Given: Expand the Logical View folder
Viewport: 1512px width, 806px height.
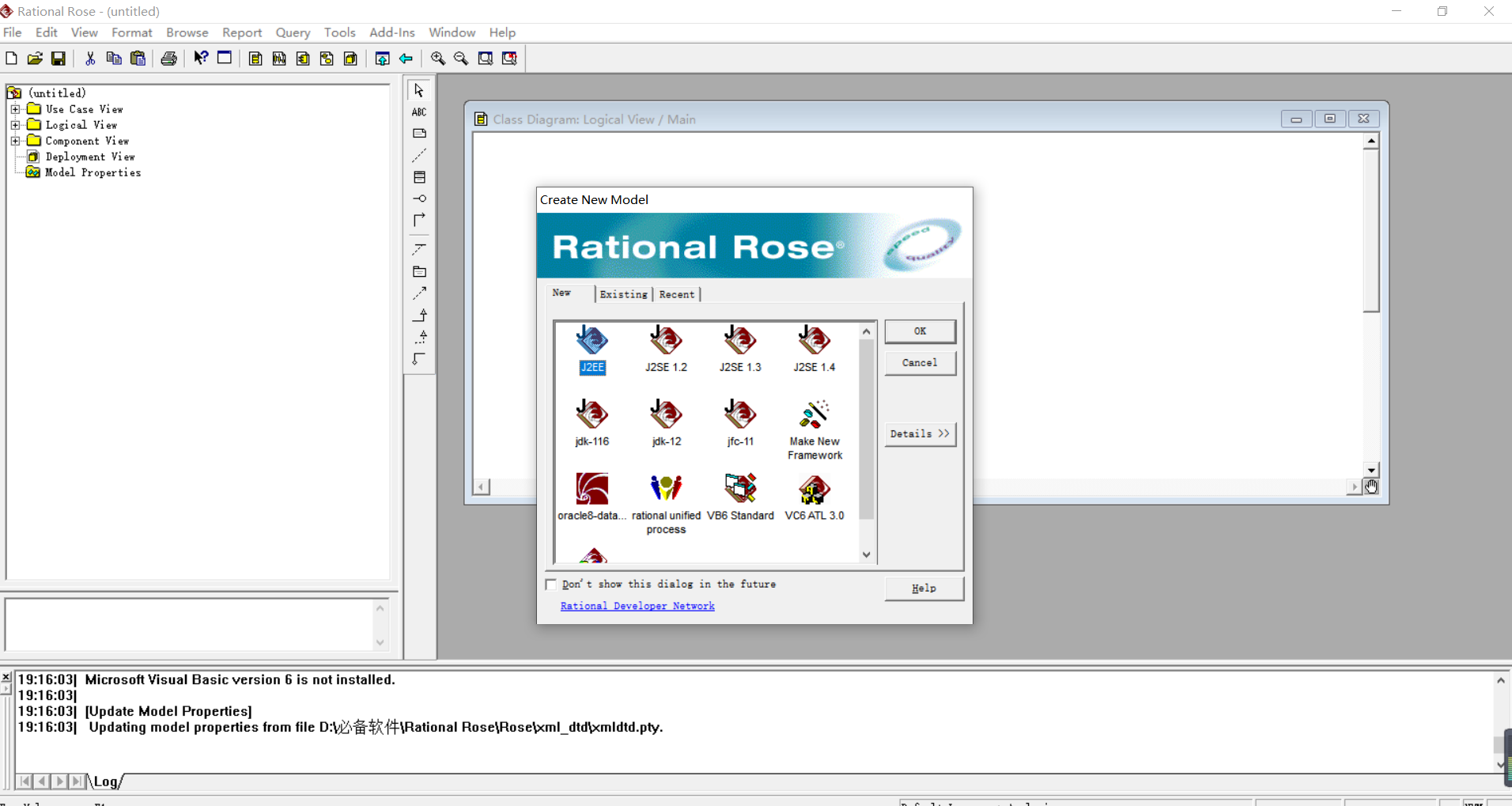Looking at the screenshot, I should click(x=15, y=125).
